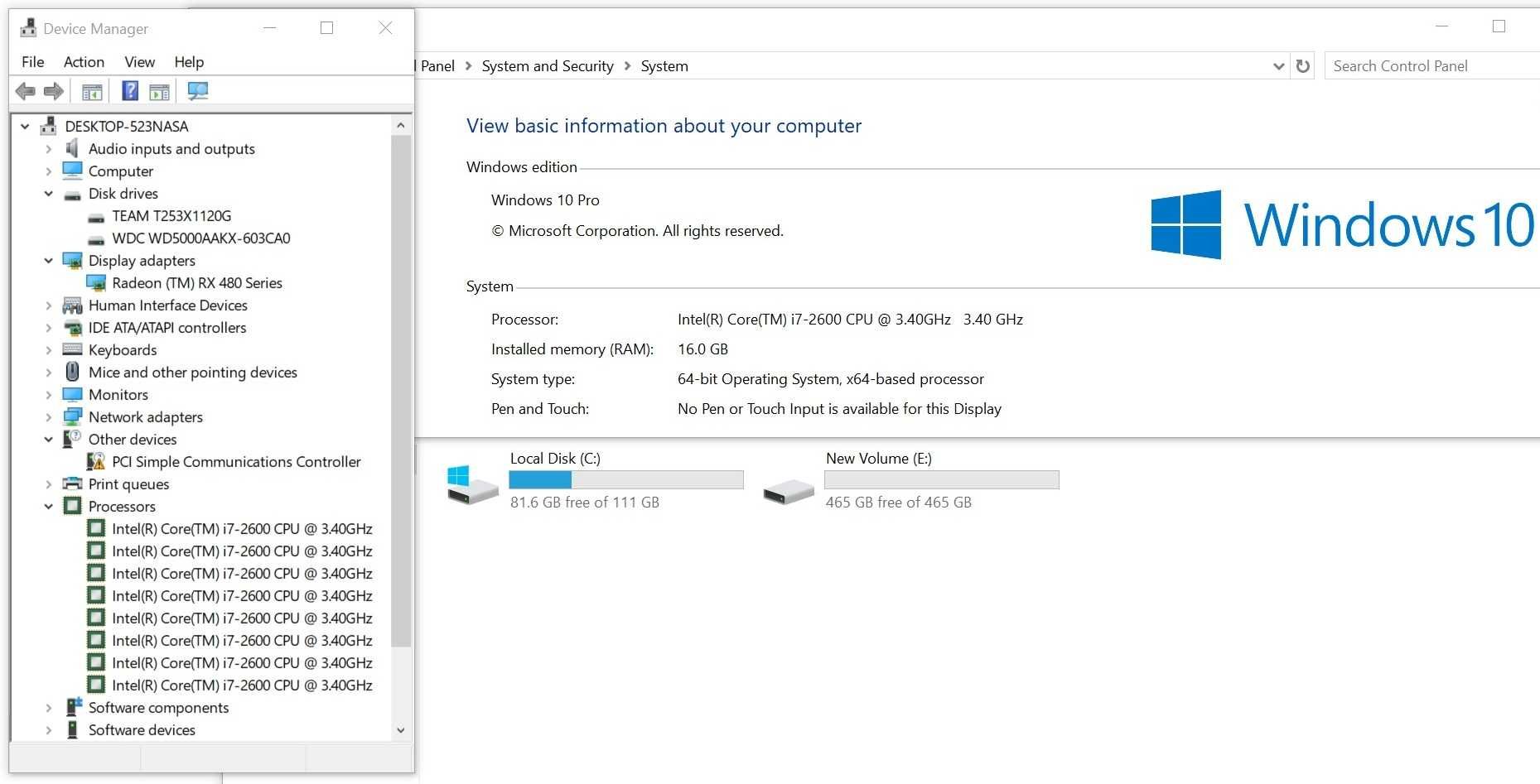Viewport: 1540px width, 784px height.
Task: Click the Action Pane toolbar icon
Action: click(x=159, y=91)
